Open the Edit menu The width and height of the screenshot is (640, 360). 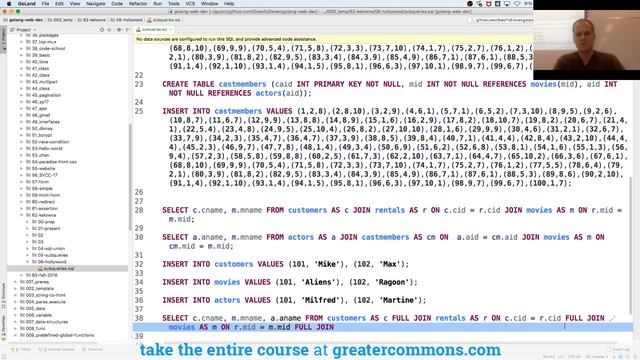pyautogui.click(x=60, y=4)
